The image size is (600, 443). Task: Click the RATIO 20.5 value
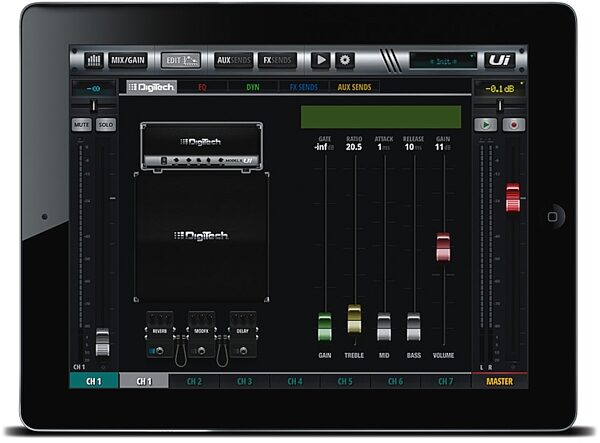[354, 147]
